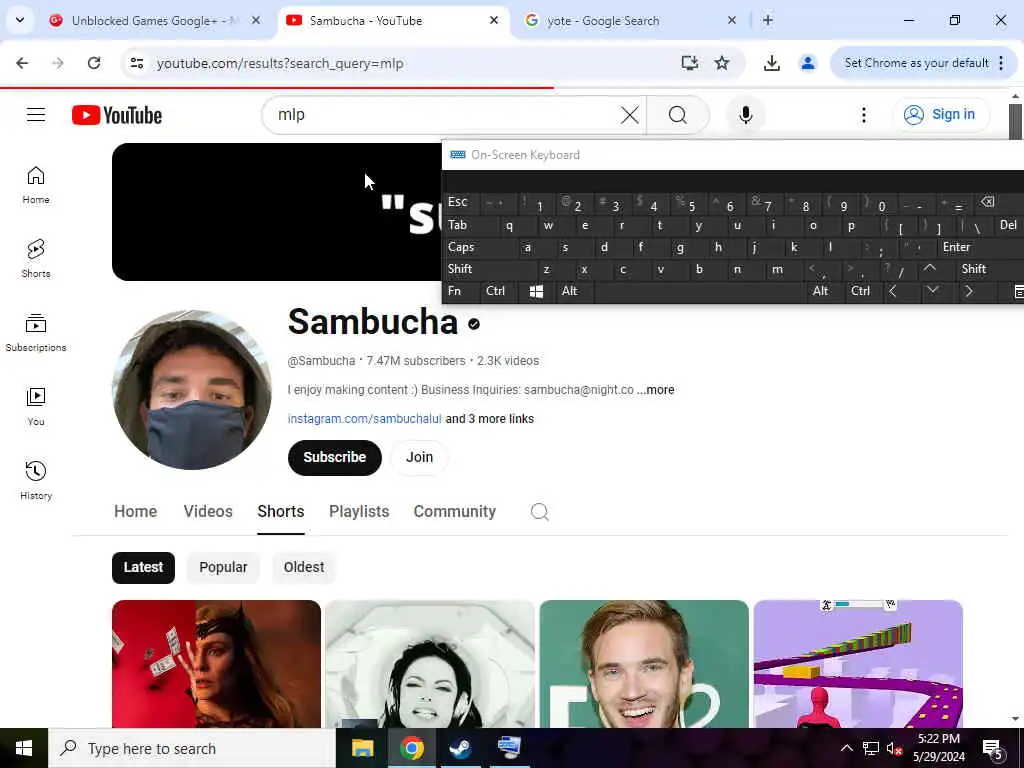
Task: Open Chrome profile icon
Action: tap(808, 63)
